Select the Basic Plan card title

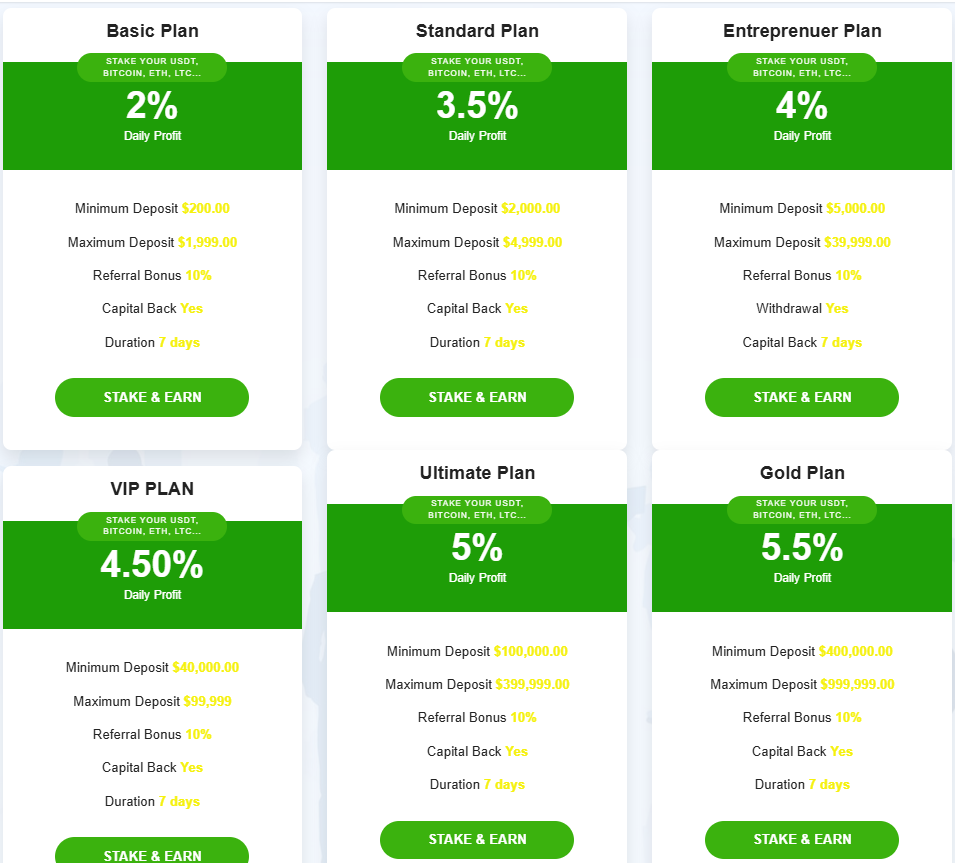point(151,31)
